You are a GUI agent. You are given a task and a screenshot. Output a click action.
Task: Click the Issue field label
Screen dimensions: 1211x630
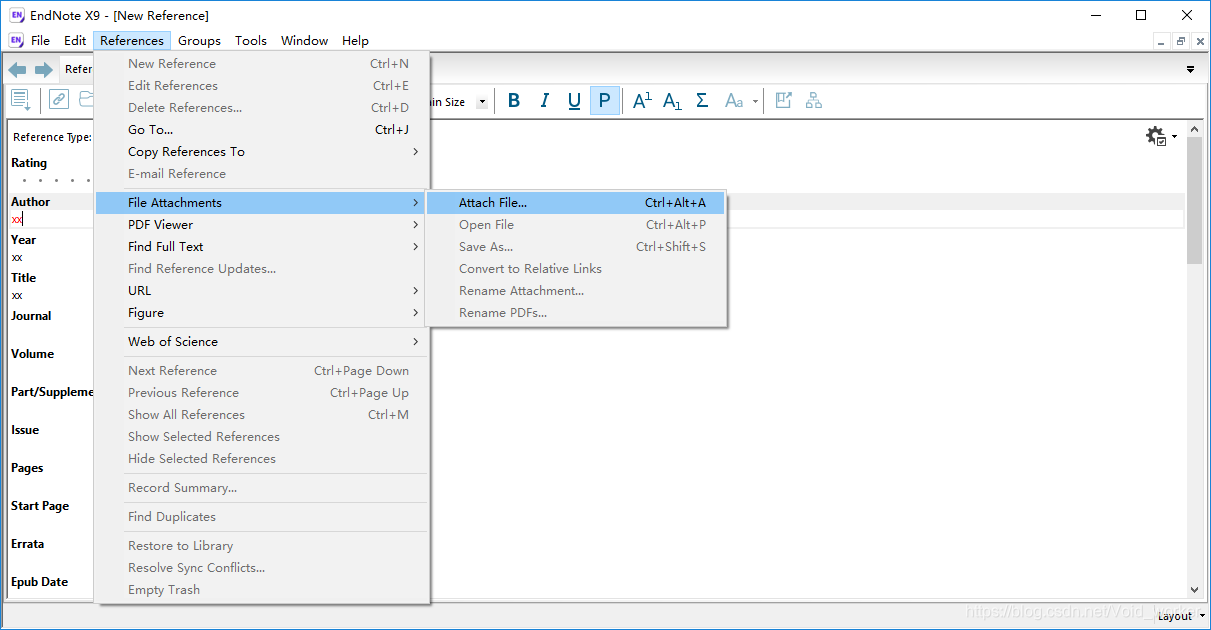tap(25, 430)
